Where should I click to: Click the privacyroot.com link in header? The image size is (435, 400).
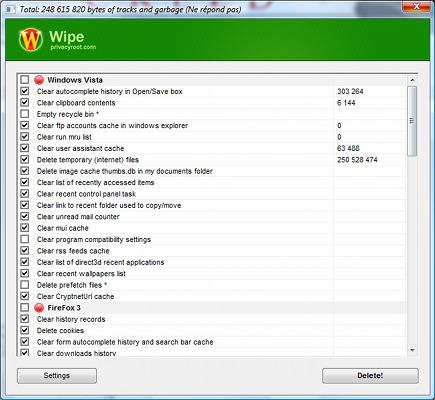click(73, 47)
